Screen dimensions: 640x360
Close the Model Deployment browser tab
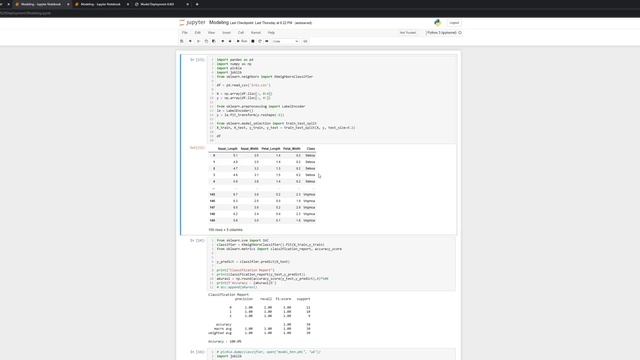[x=187, y=4]
